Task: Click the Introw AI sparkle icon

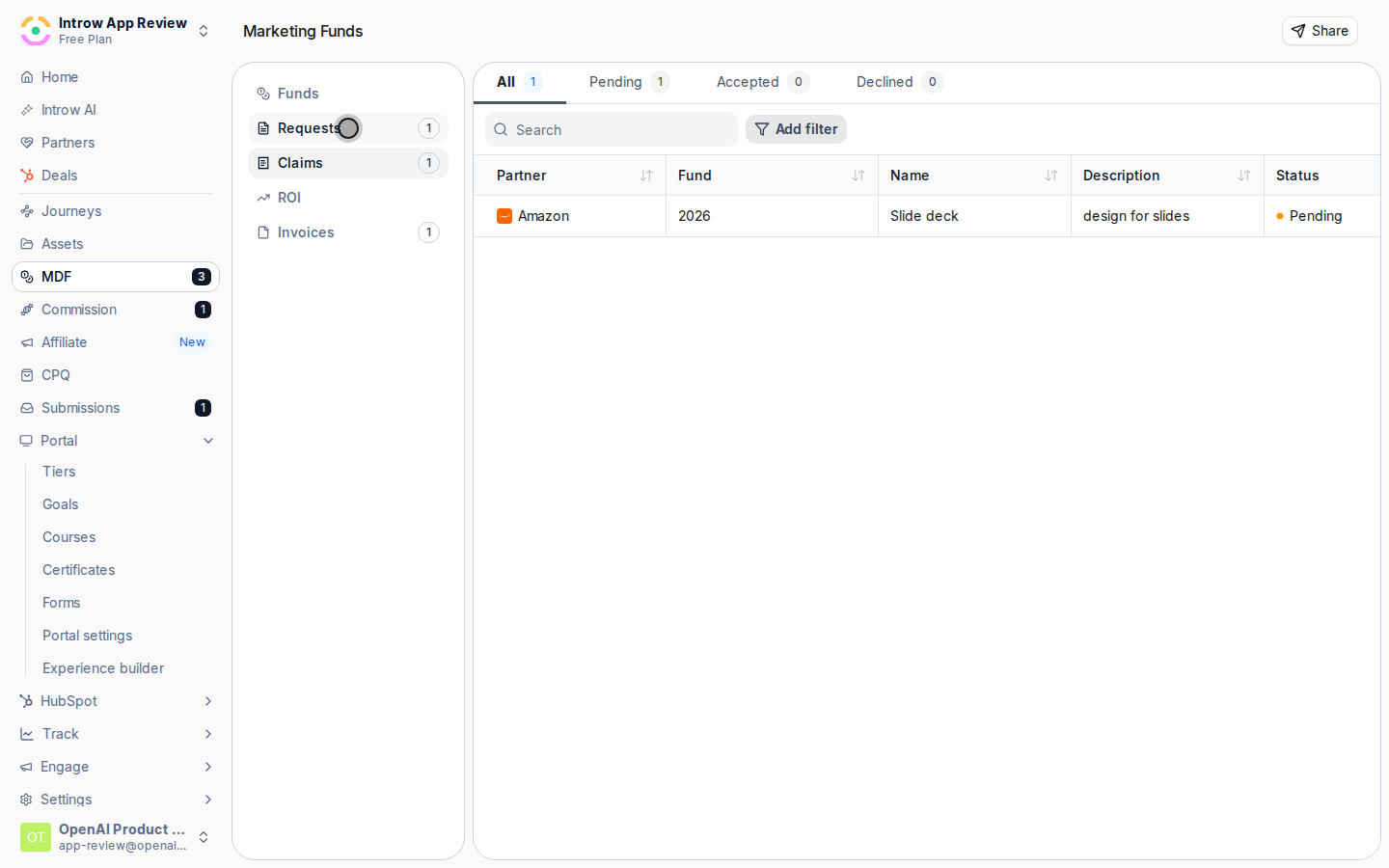Action: 27,110
